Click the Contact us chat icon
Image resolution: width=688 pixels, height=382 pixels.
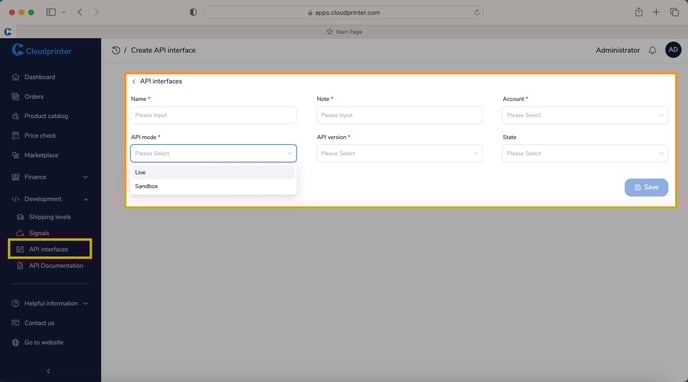(16, 323)
